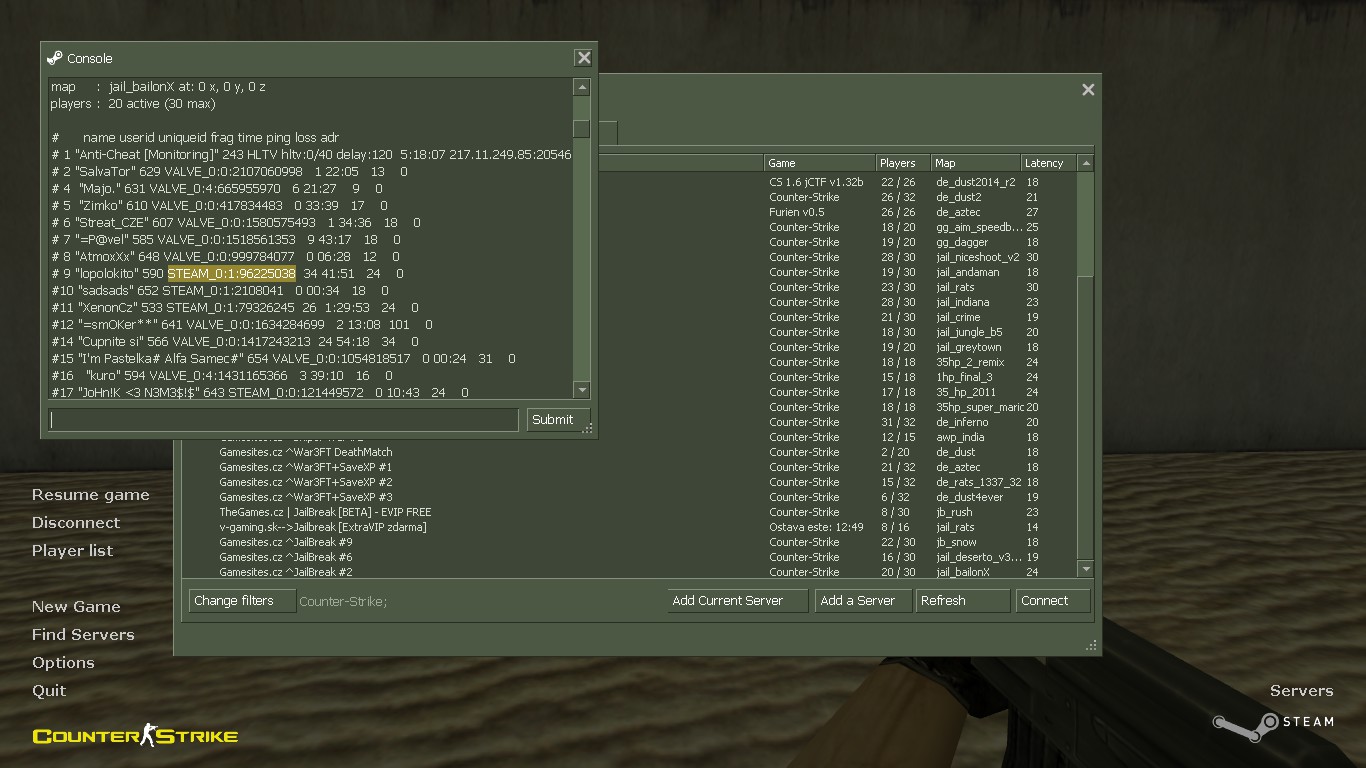Submit the console command
Viewport: 1366px width, 768px height.
pyautogui.click(x=558, y=420)
